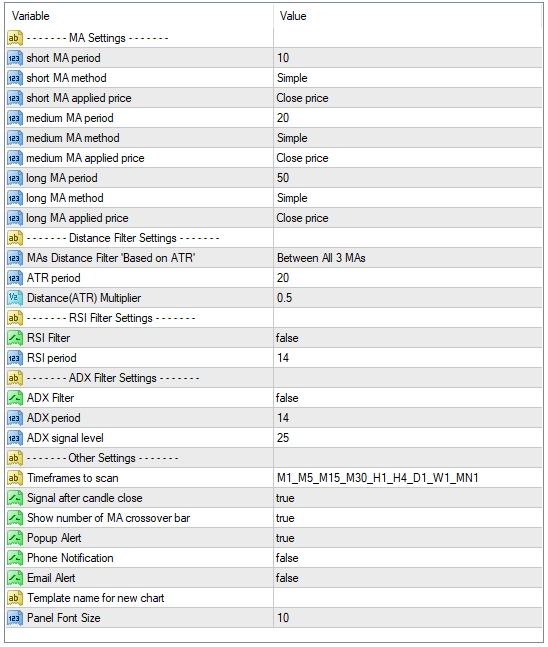The height and width of the screenshot is (647, 548).
Task: Click the integer icon beside ADX period
Action: click(14, 418)
